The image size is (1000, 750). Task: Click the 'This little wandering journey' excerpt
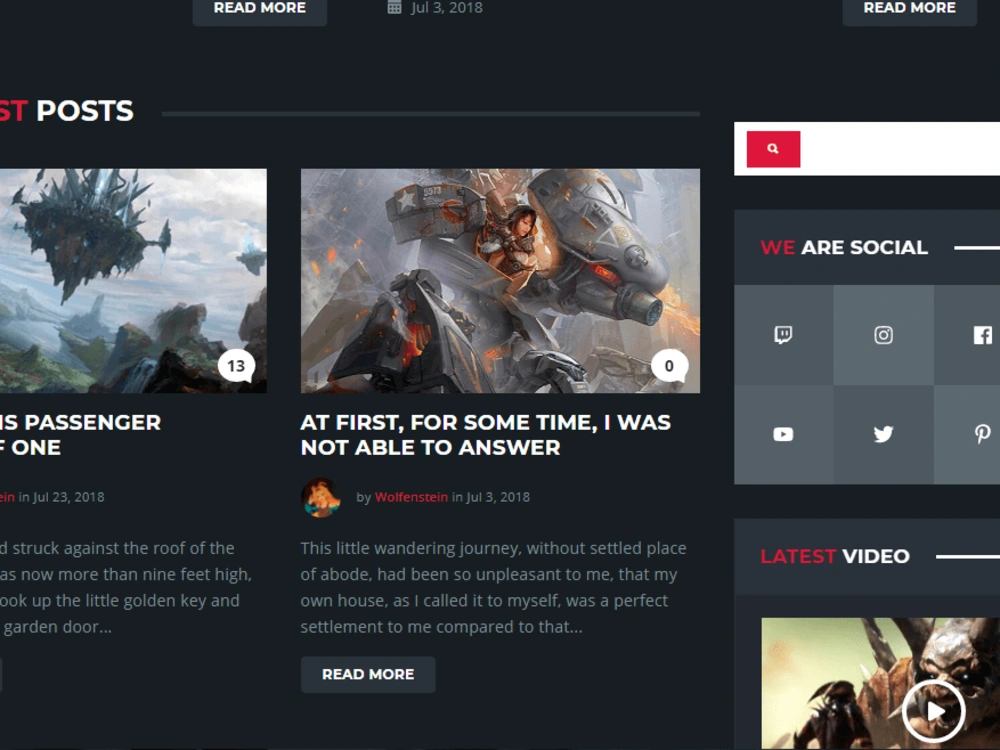click(494, 587)
